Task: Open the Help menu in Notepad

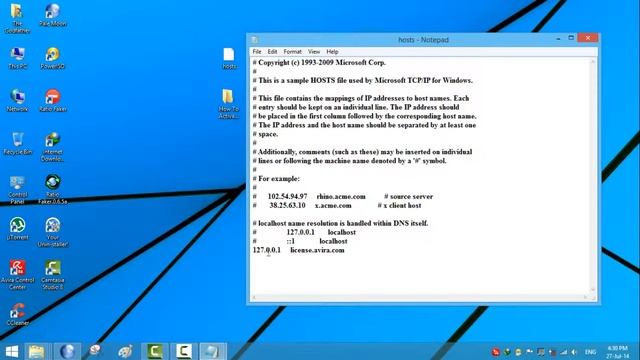Action: click(332, 52)
